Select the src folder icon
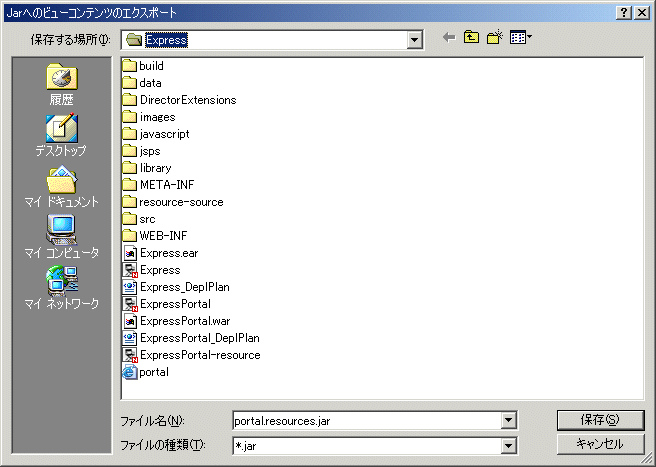Image resolution: width=656 pixels, height=467 pixels. (x=130, y=219)
